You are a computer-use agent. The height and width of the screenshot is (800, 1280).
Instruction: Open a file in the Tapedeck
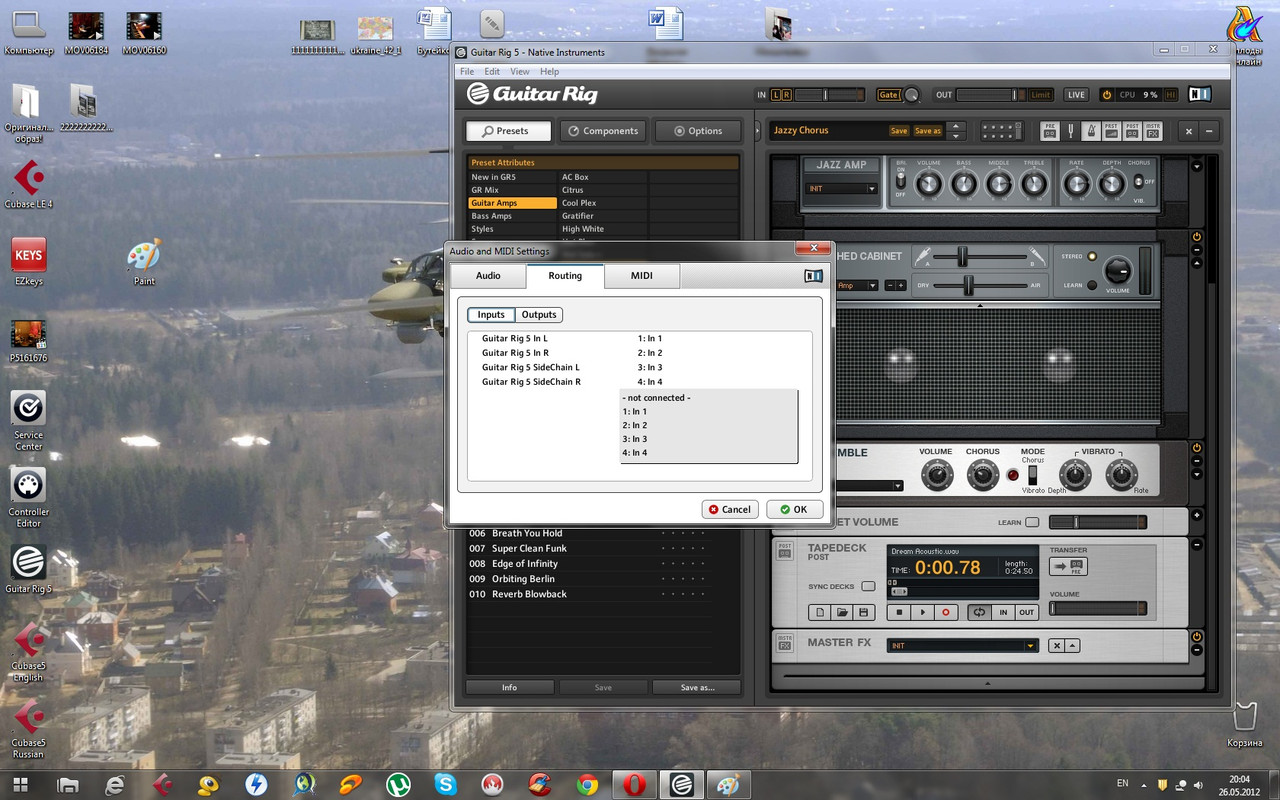click(841, 612)
